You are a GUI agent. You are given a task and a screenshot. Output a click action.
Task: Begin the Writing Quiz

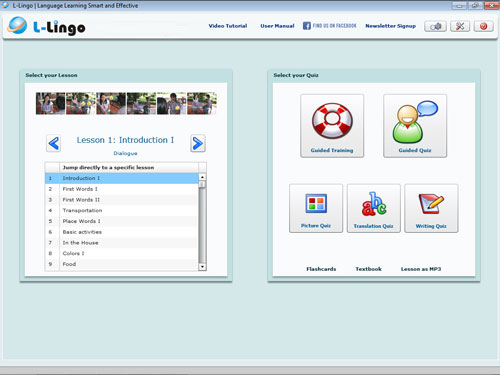tap(431, 208)
